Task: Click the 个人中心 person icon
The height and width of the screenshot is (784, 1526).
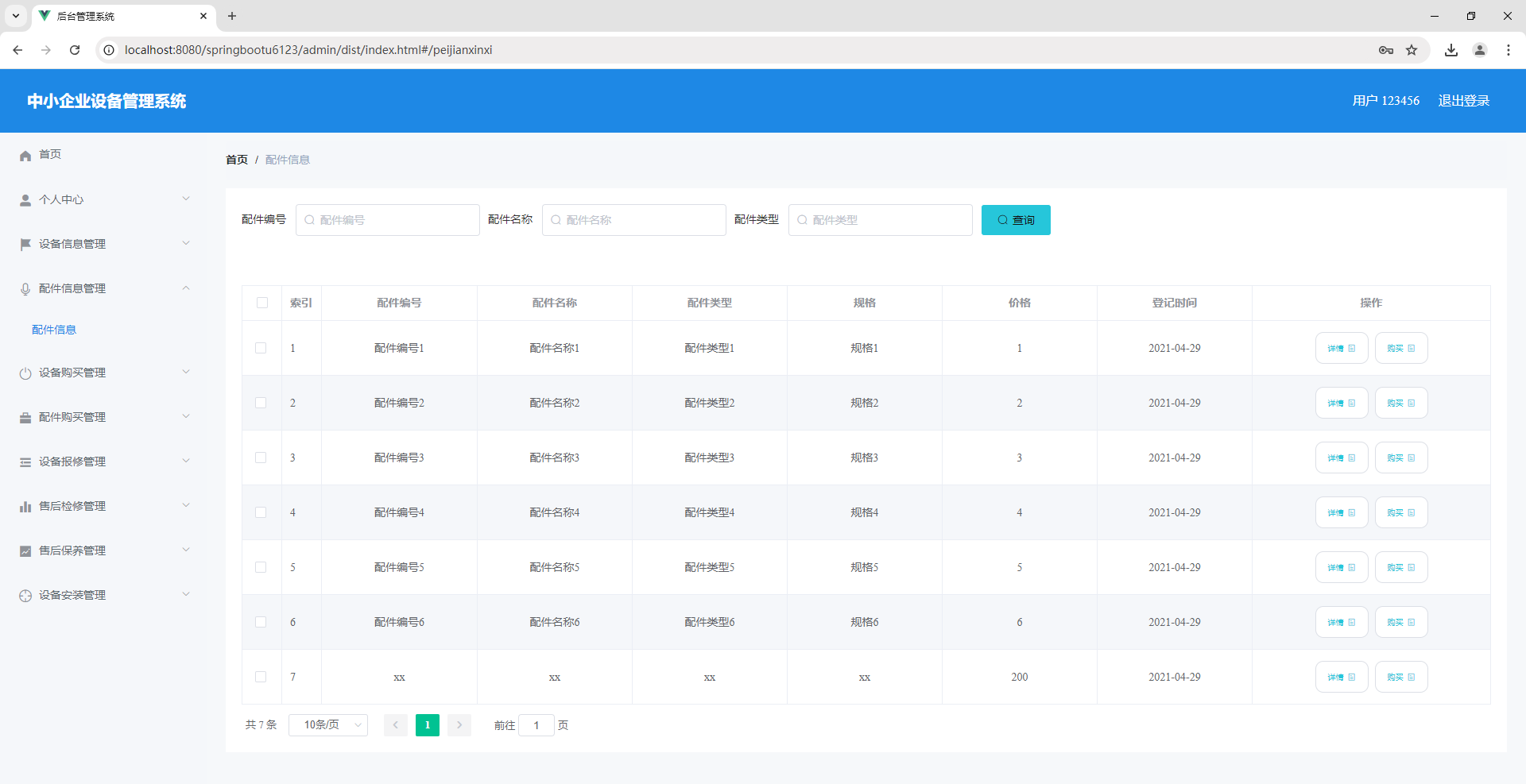Action: tap(25, 199)
